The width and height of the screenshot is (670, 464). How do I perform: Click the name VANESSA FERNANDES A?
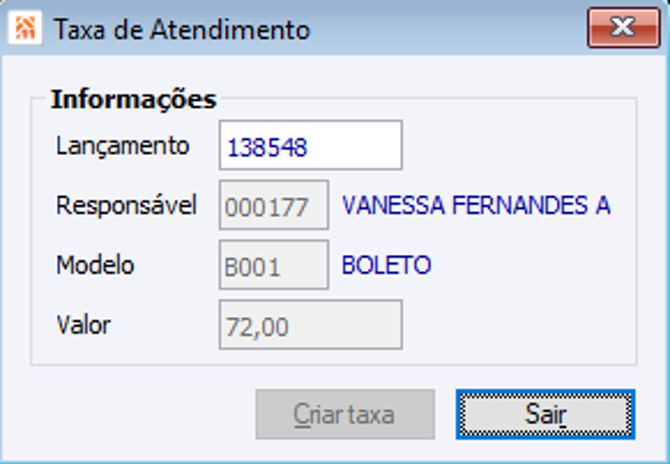(x=476, y=206)
